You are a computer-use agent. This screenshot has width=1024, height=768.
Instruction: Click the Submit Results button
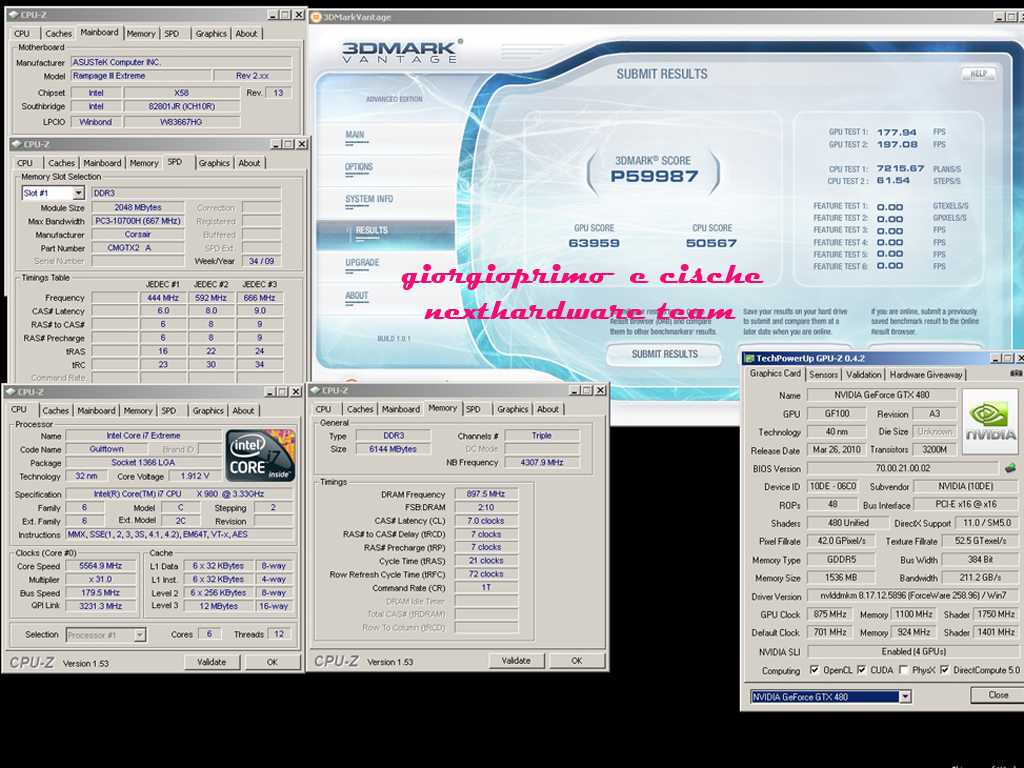click(664, 354)
